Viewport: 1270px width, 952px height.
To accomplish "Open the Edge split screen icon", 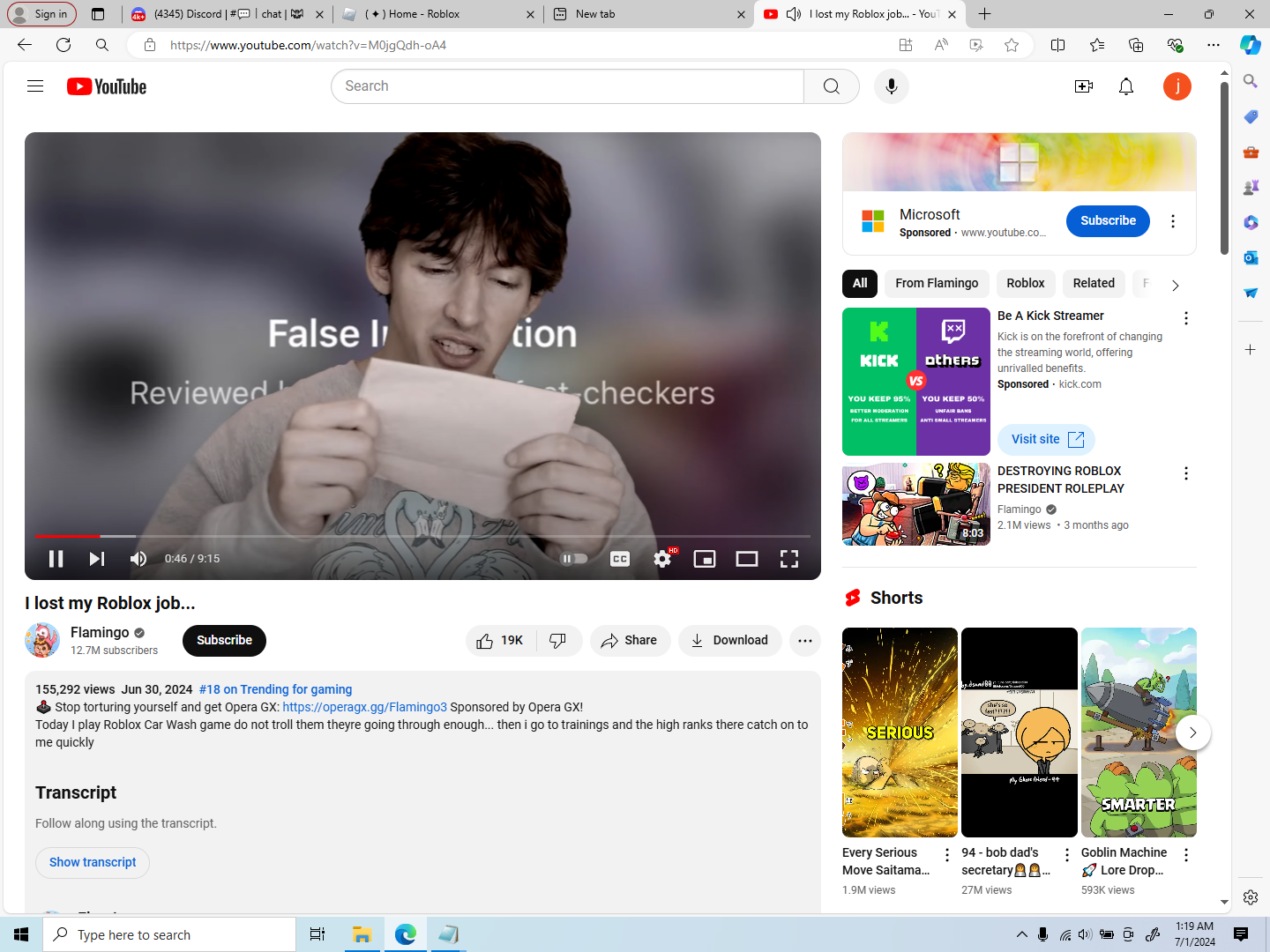I will (x=1058, y=45).
